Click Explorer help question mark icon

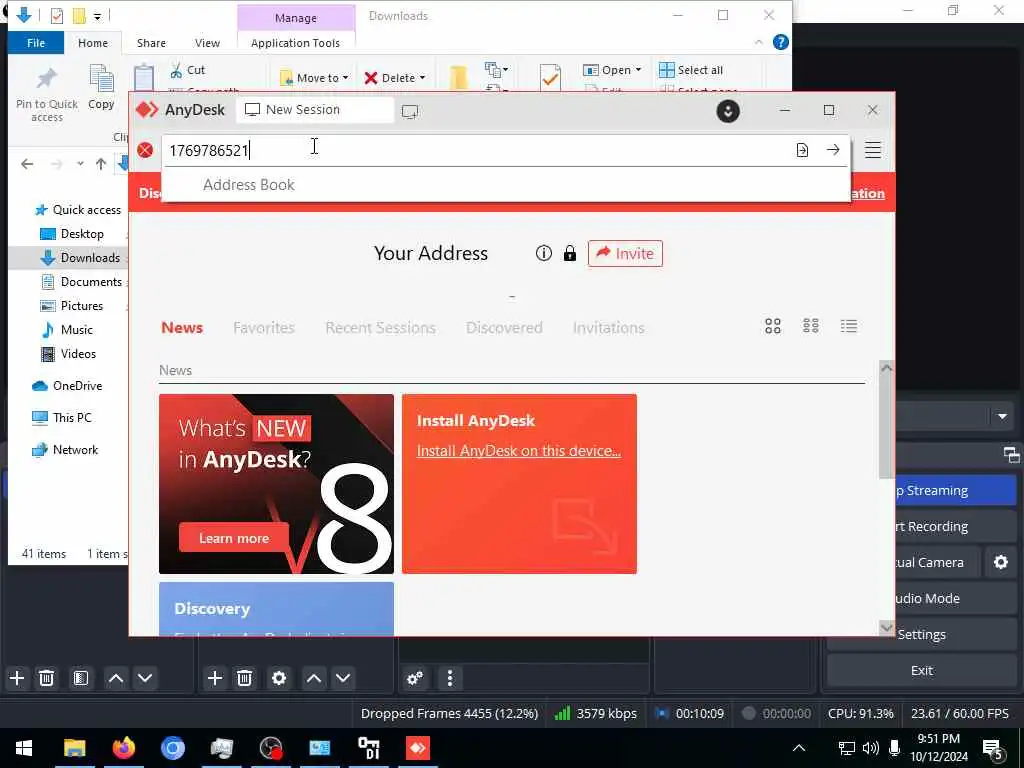[780, 42]
